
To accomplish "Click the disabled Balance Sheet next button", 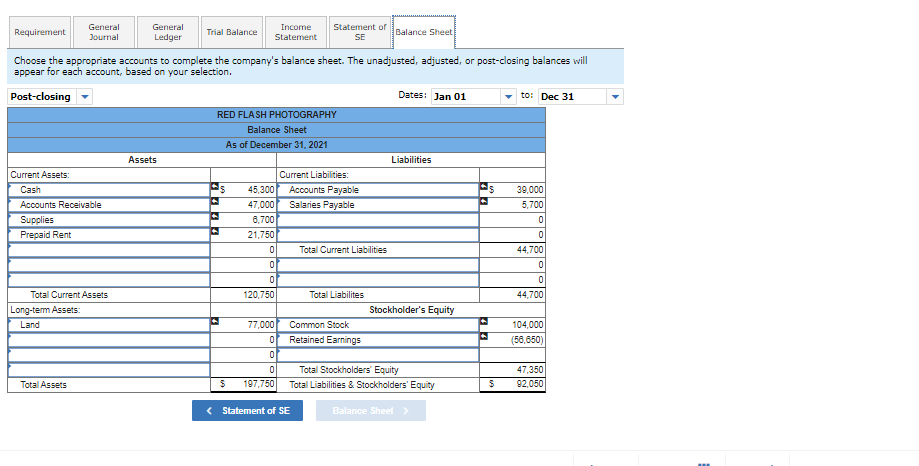I will 371,411.
